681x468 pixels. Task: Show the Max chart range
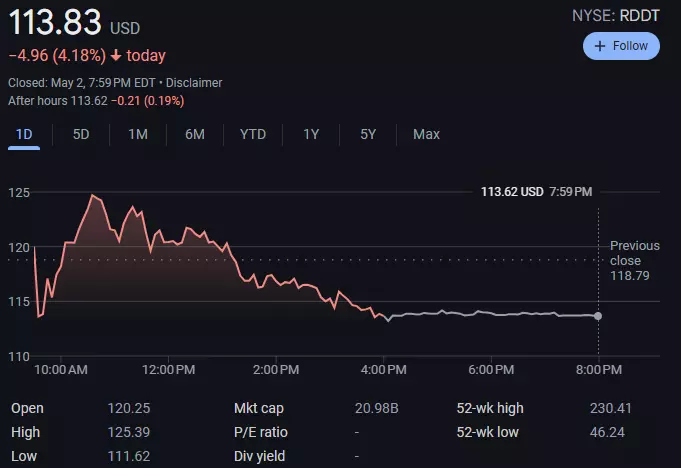coord(426,134)
